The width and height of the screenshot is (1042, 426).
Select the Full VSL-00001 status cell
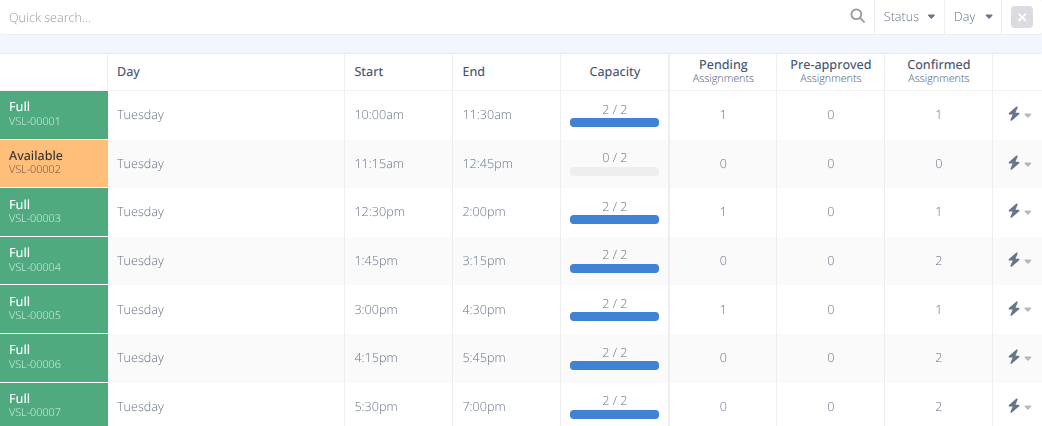54,114
